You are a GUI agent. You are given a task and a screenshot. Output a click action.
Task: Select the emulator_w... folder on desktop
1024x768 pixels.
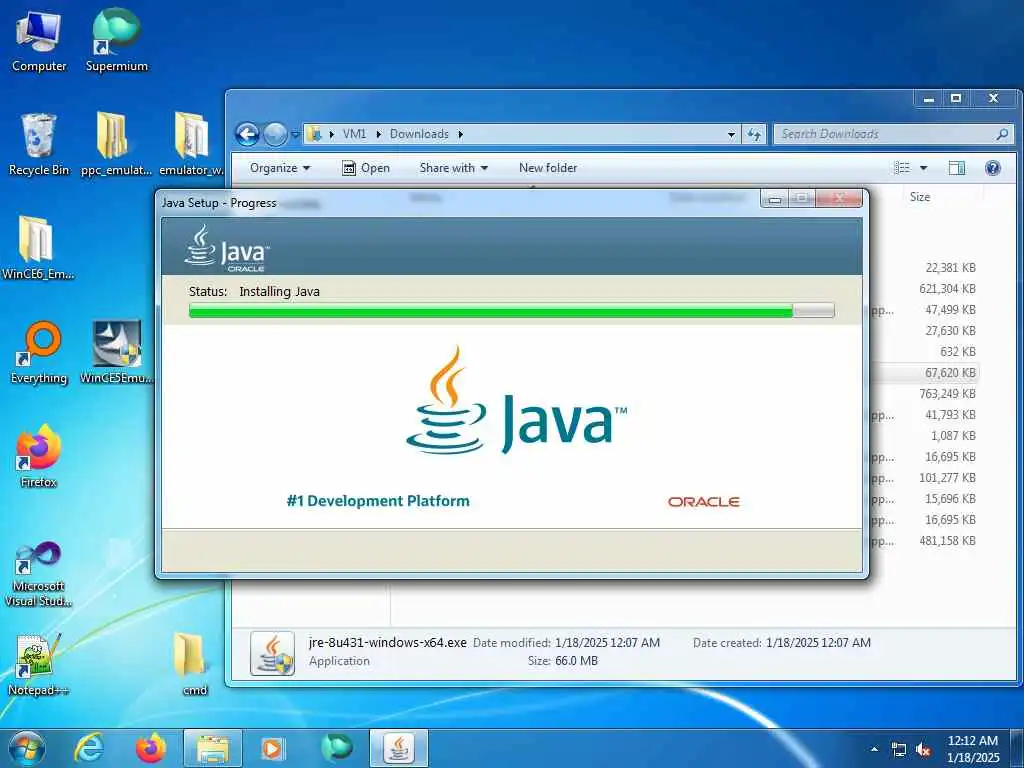click(191, 144)
